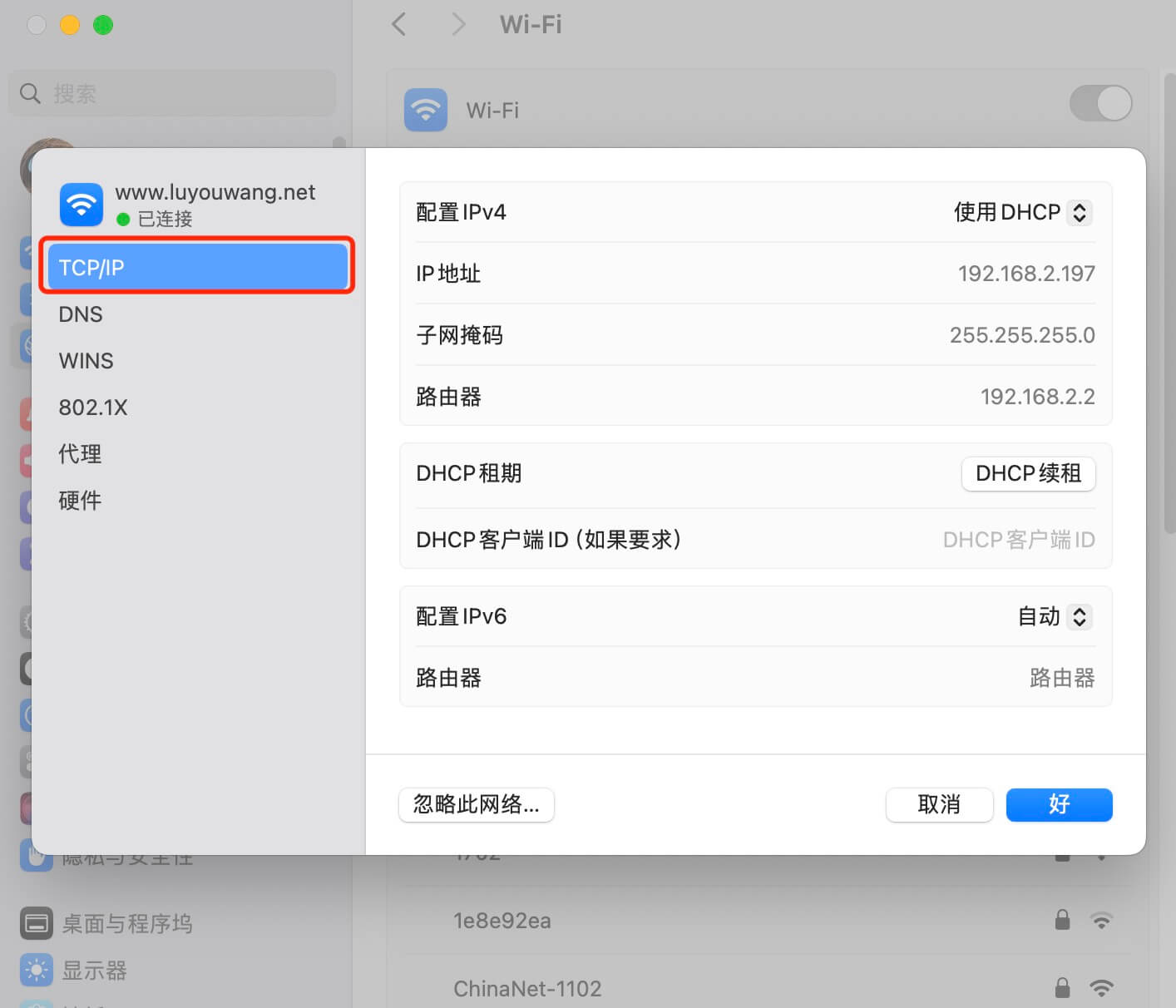Switch to the WINS tab
The image size is (1176, 1008).
point(86,360)
